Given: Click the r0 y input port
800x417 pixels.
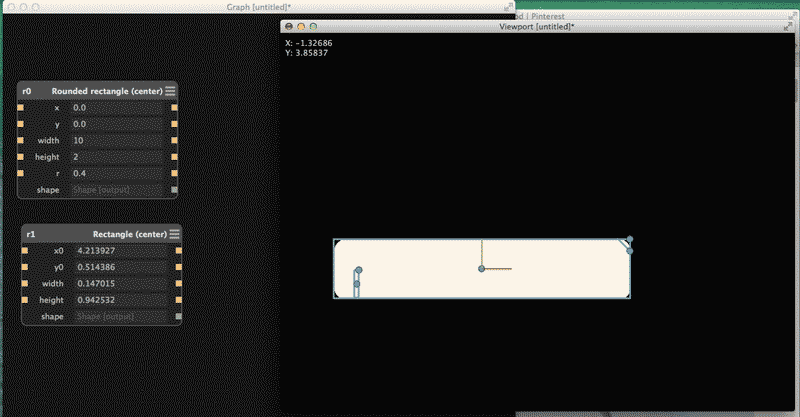Looking at the screenshot, I should [20, 124].
